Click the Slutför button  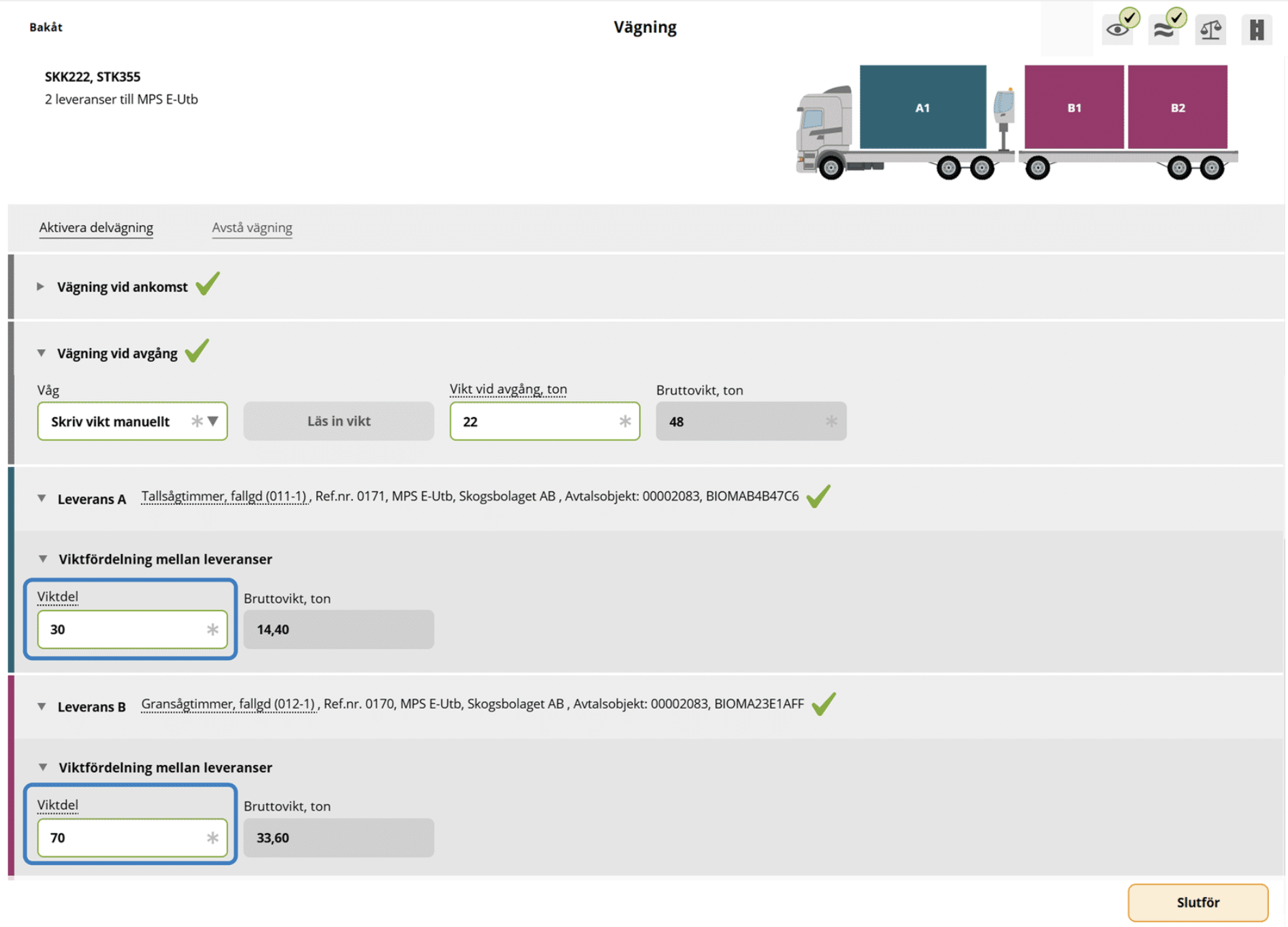point(1197,902)
